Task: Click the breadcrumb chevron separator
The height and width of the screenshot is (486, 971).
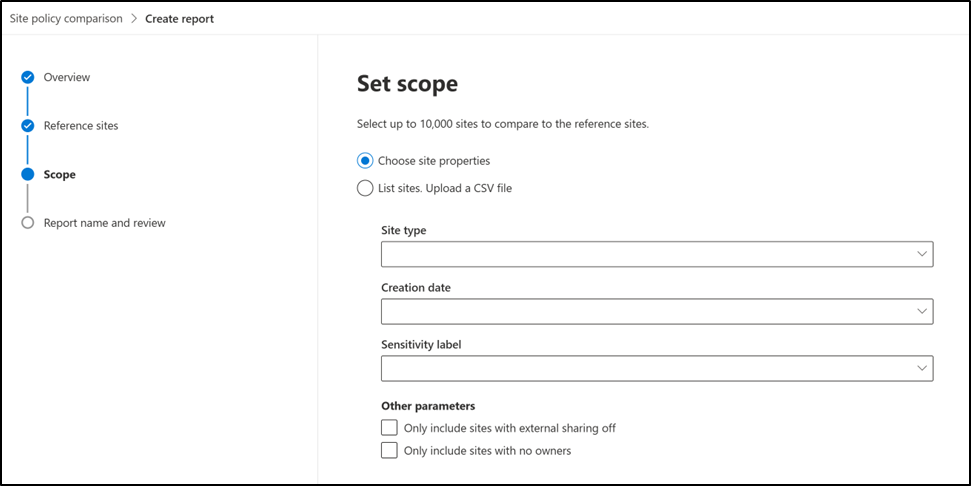Action: coord(134,18)
